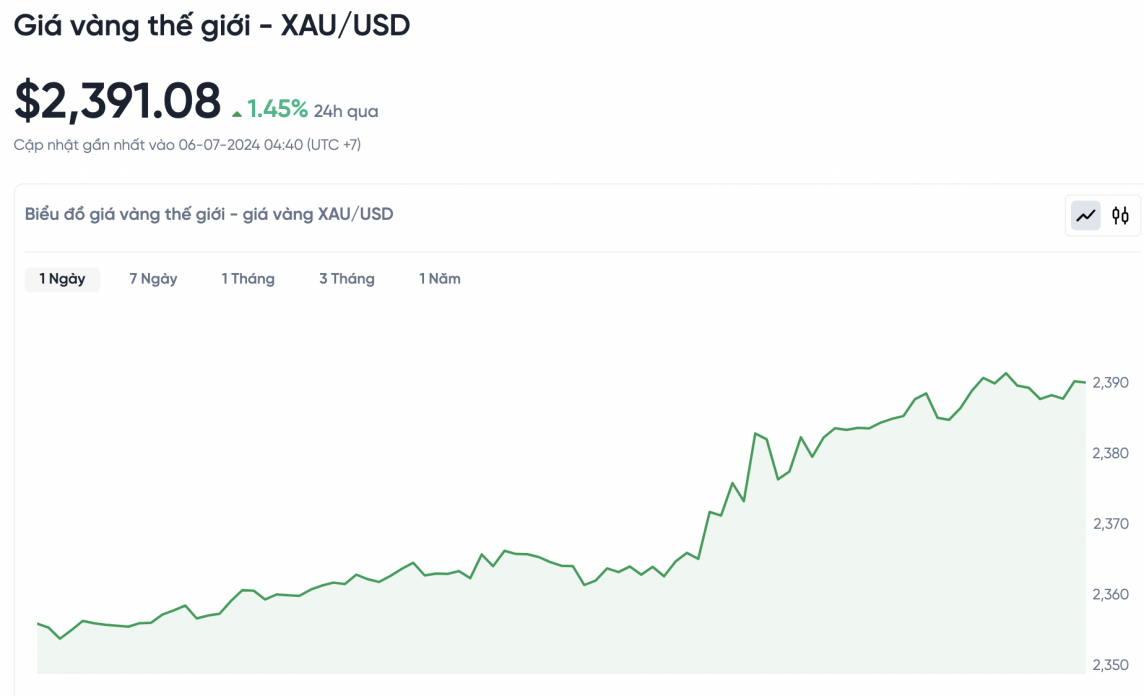Click the 2,390 y-axis label
This screenshot has width=1144, height=696.
tap(1110, 383)
